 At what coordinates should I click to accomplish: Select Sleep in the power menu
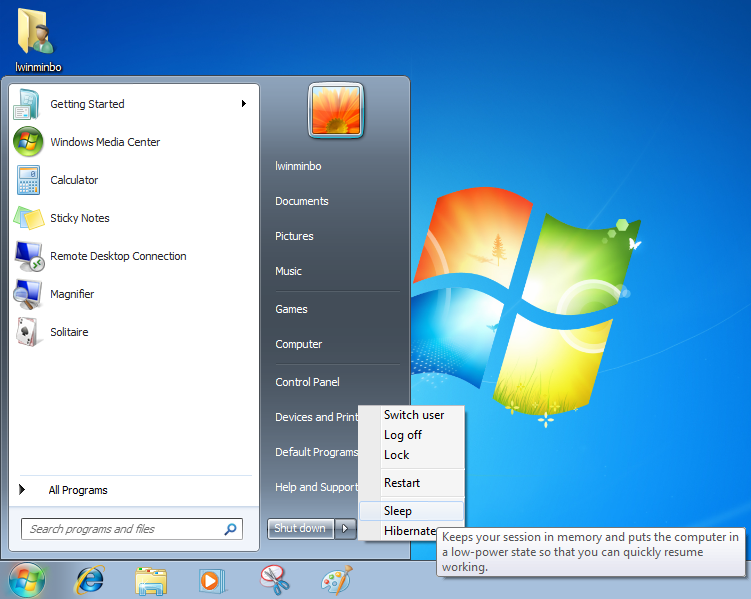click(x=411, y=511)
